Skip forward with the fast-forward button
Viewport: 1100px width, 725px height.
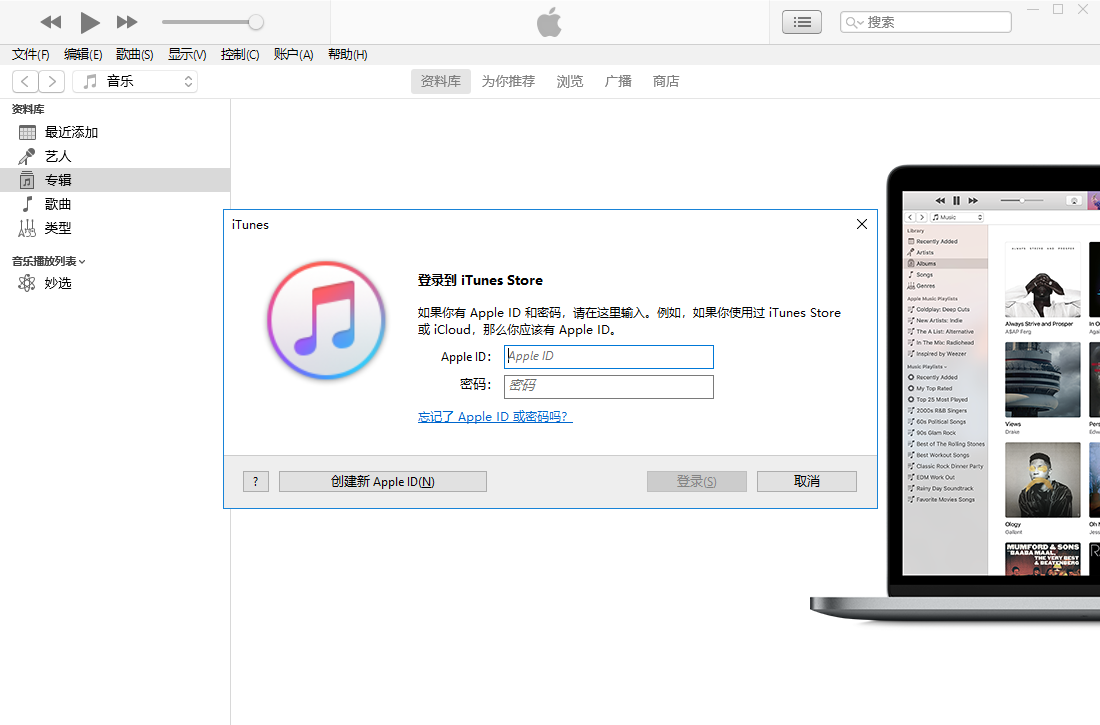127,22
